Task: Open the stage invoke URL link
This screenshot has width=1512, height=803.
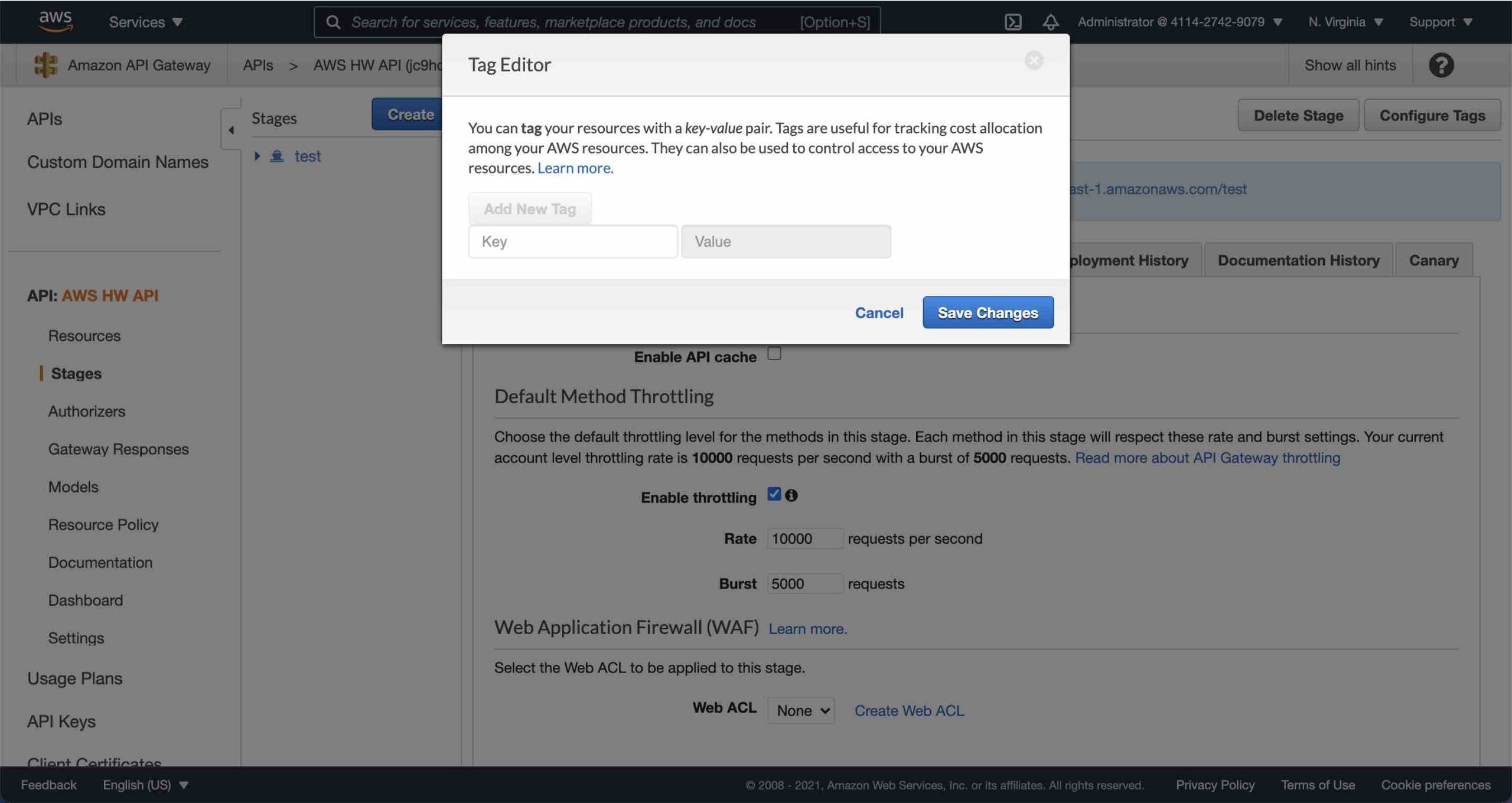Action: (x=1158, y=189)
